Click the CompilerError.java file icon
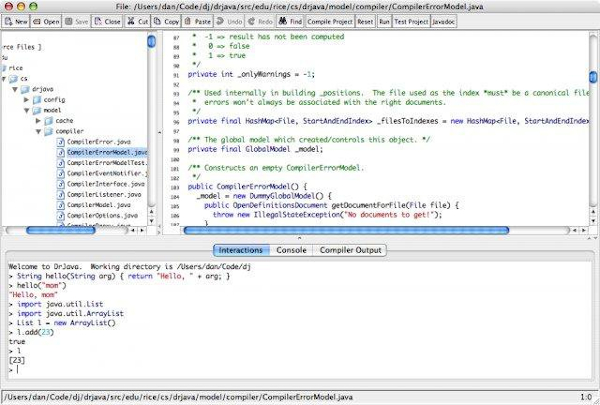Viewport: 600px width, 405px height. pyautogui.click(x=60, y=142)
